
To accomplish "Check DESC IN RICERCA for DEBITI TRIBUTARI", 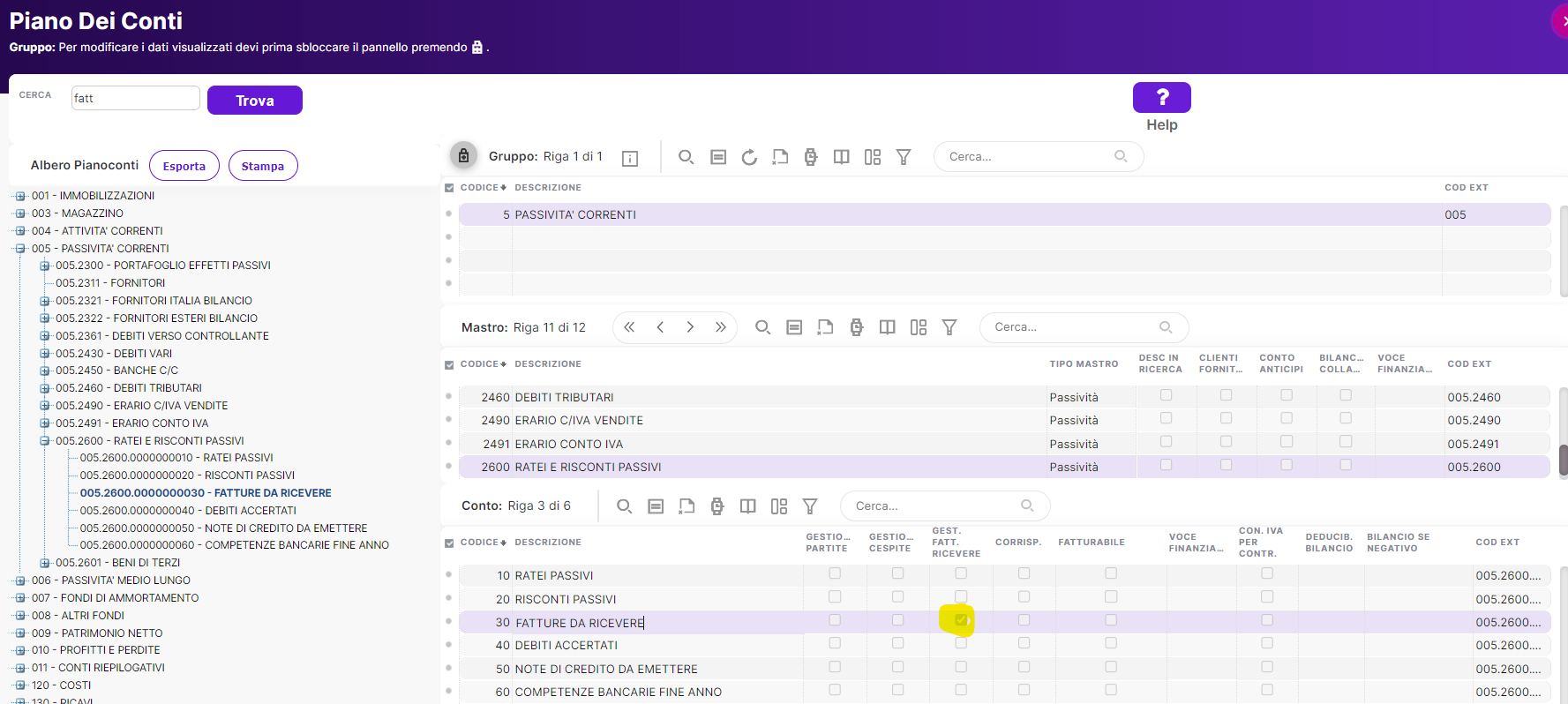I will (1166, 395).
